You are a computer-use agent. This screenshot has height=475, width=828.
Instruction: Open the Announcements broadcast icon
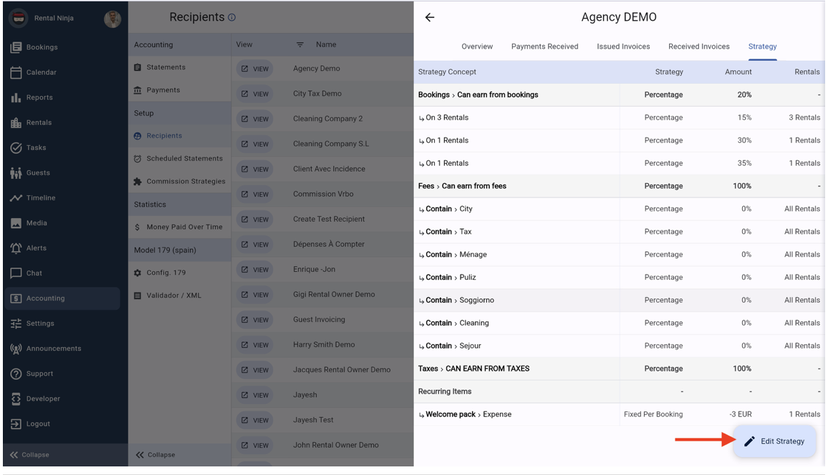[16, 349]
